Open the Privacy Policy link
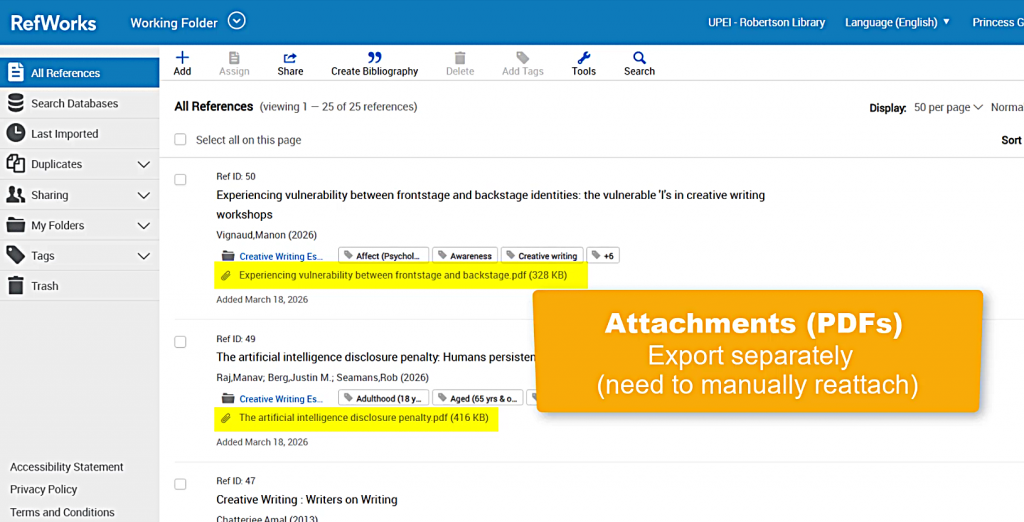 coord(43,489)
